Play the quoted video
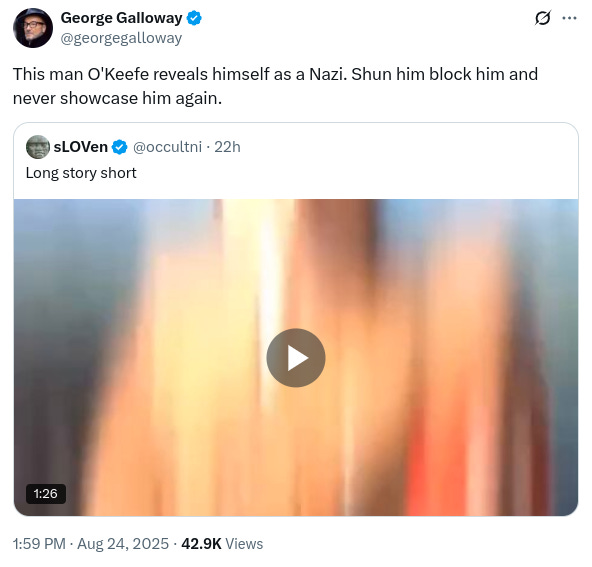The width and height of the screenshot is (592, 567). (x=296, y=357)
